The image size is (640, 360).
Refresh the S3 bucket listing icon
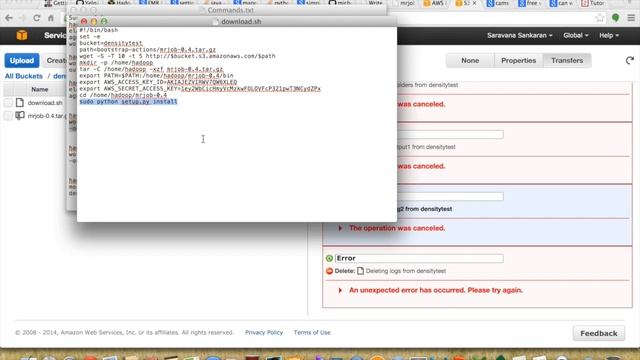[629, 60]
